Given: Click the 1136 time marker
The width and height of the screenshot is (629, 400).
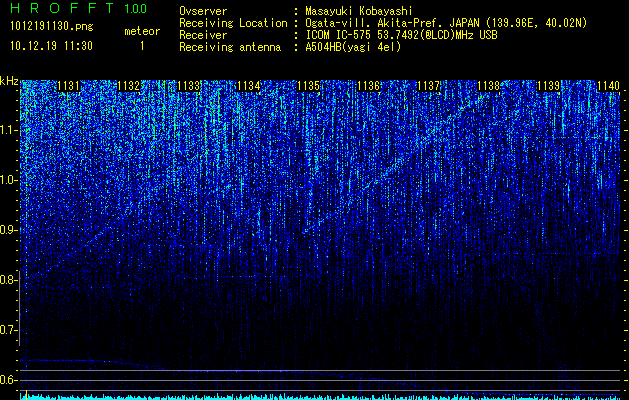Looking at the screenshot, I should click(369, 86).
